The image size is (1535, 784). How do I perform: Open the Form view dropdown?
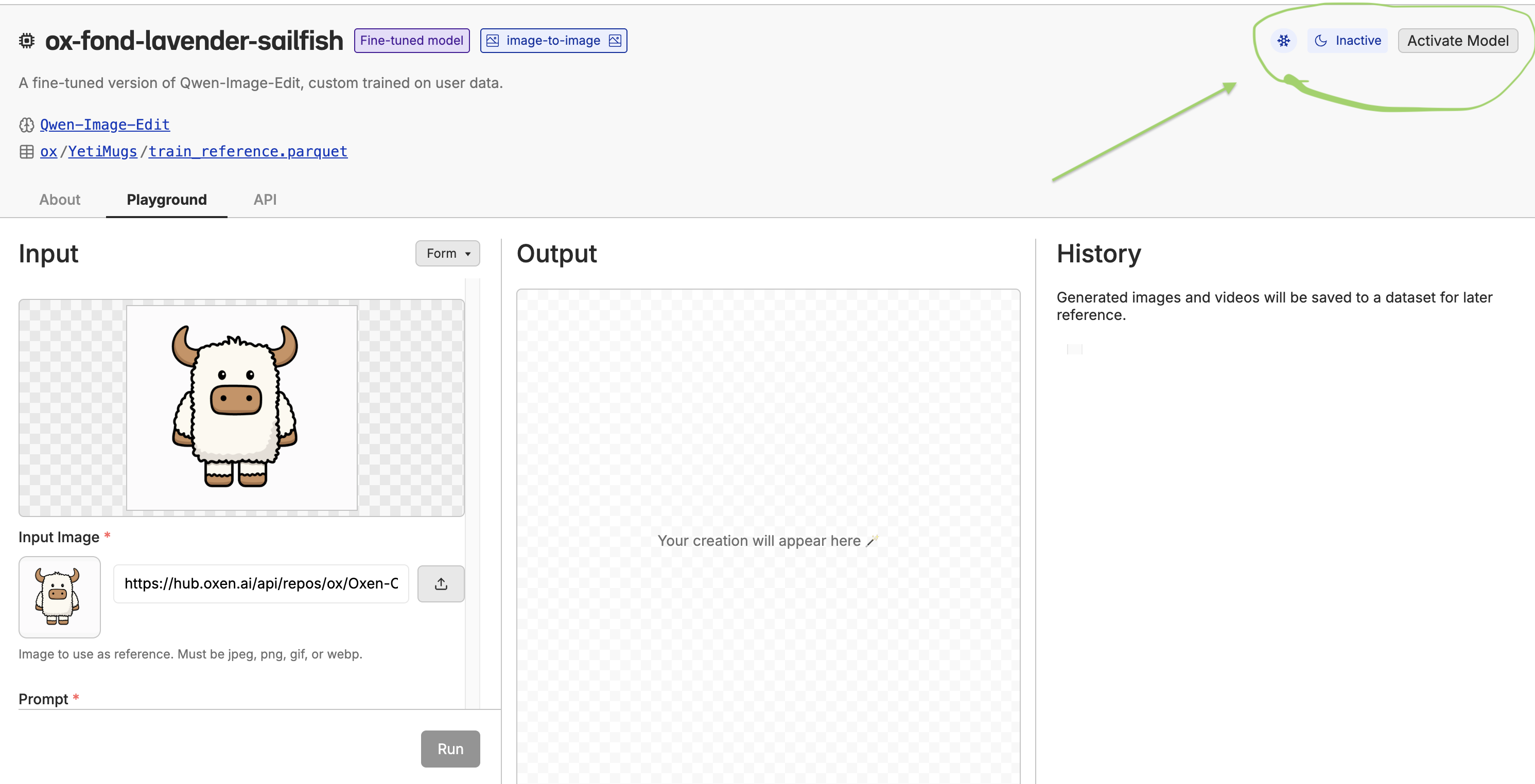pos(447,254)
